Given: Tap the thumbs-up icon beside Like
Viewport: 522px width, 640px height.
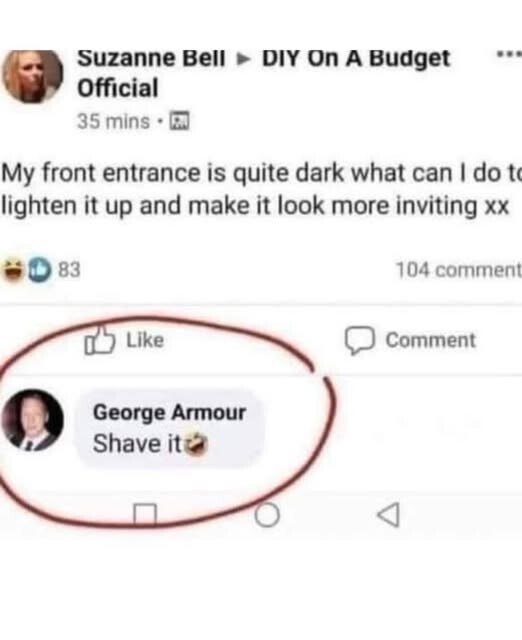Looking at the screenshot, I should [99, 340].
